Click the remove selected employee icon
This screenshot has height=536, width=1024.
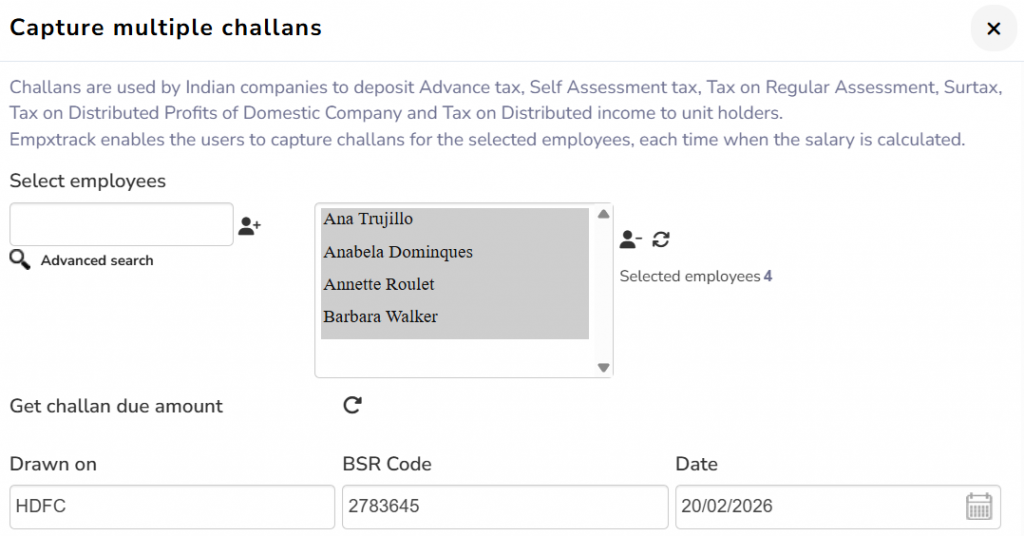(x=630, y=239)
